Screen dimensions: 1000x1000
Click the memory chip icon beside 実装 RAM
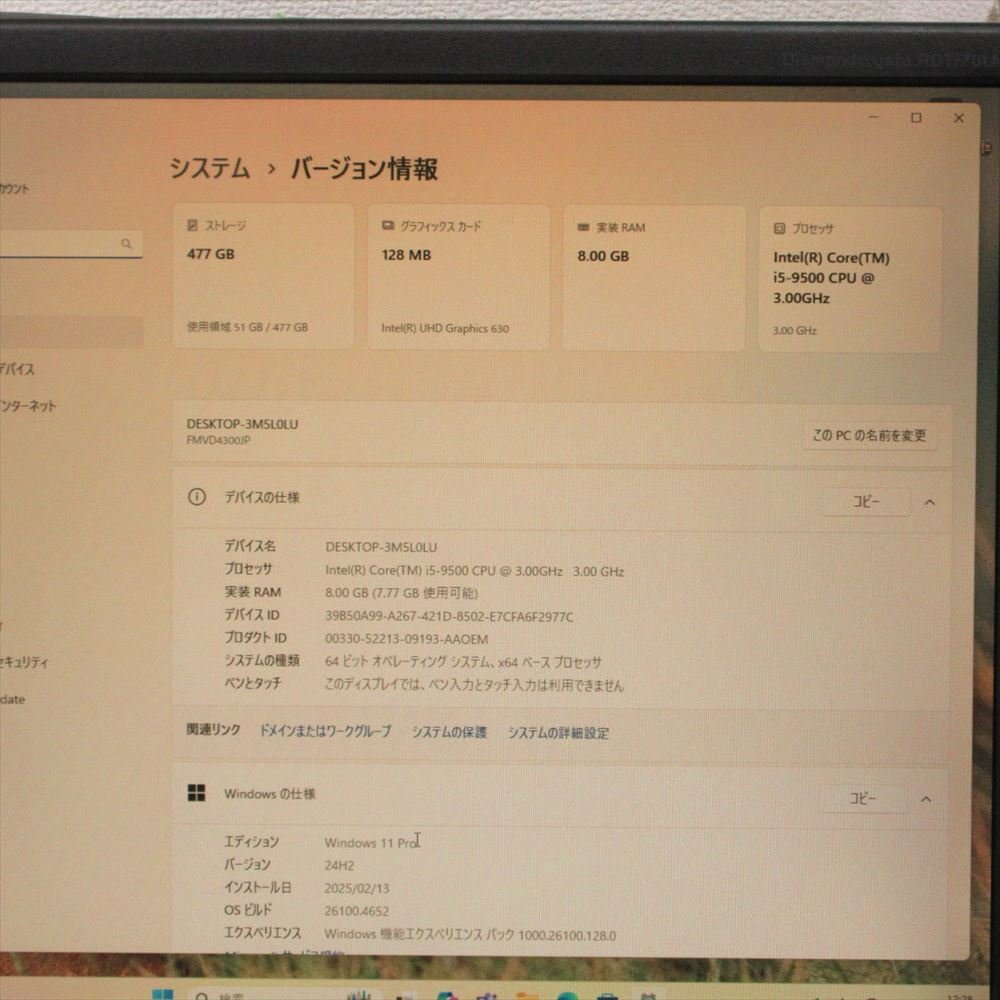[x=583, y=227]
